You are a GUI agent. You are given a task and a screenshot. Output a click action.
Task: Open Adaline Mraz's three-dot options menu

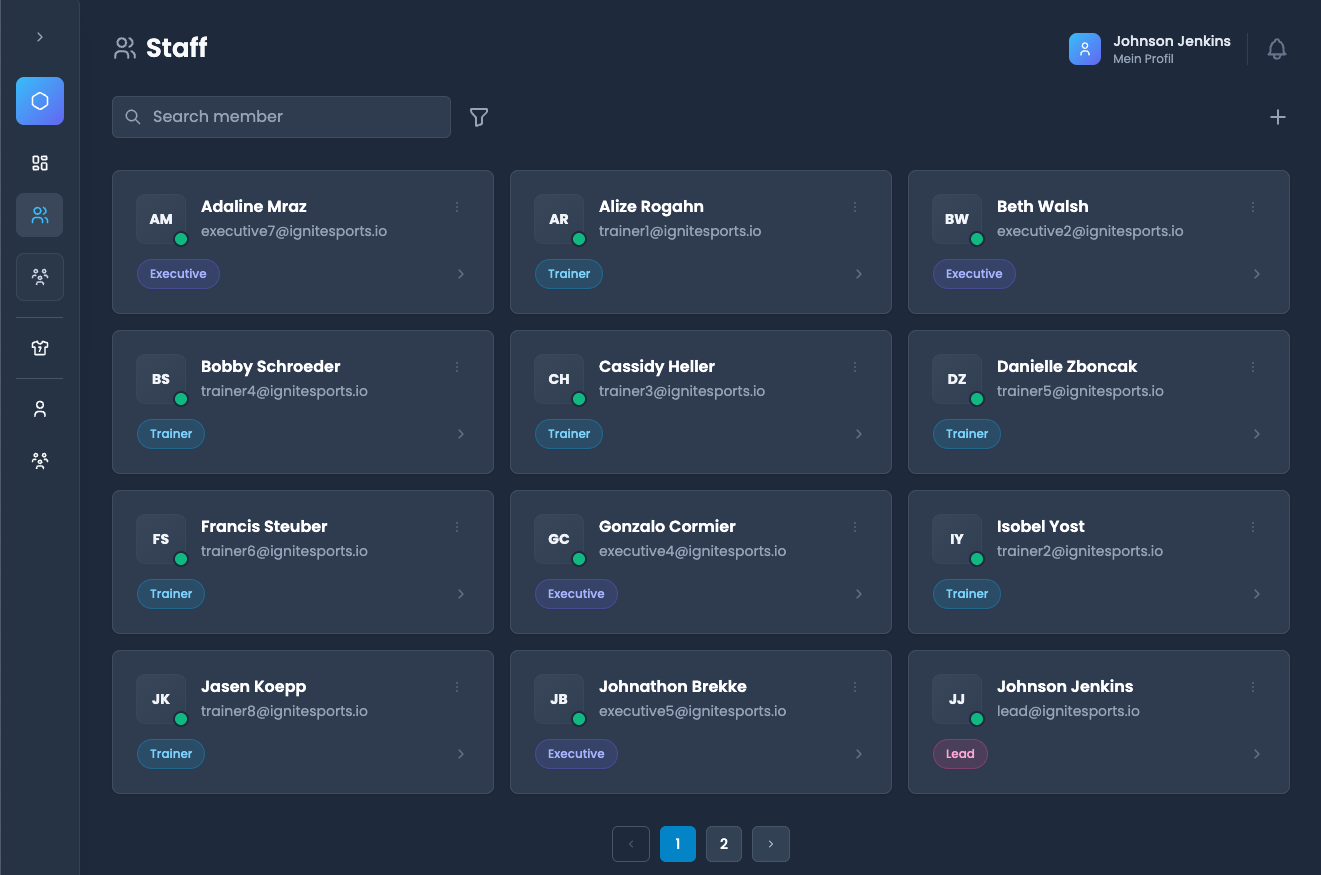tap(457, 207)
